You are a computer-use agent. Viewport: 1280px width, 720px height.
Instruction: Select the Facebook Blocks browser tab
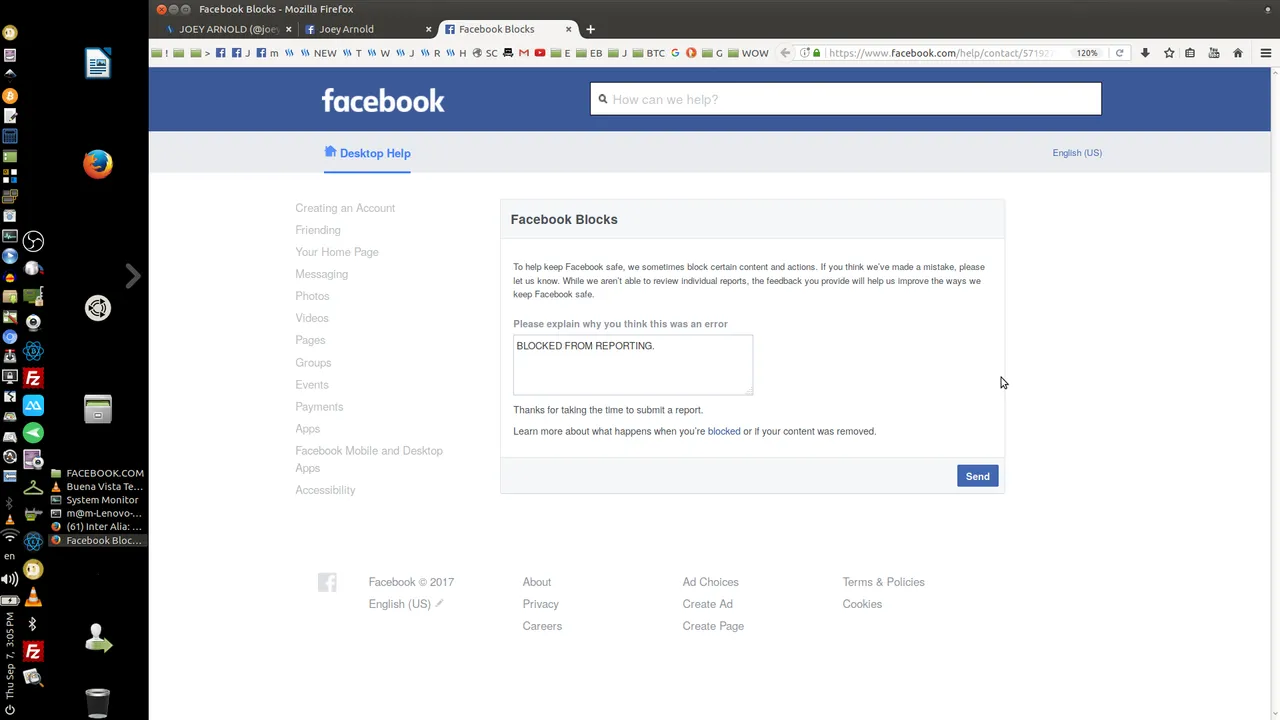click(x=508, y=29)
